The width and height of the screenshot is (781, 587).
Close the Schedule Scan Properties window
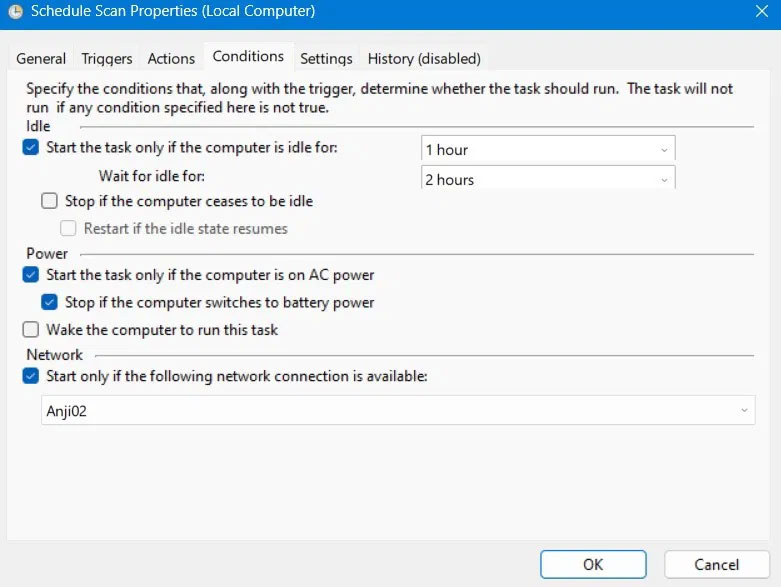[x=761, y=11]
